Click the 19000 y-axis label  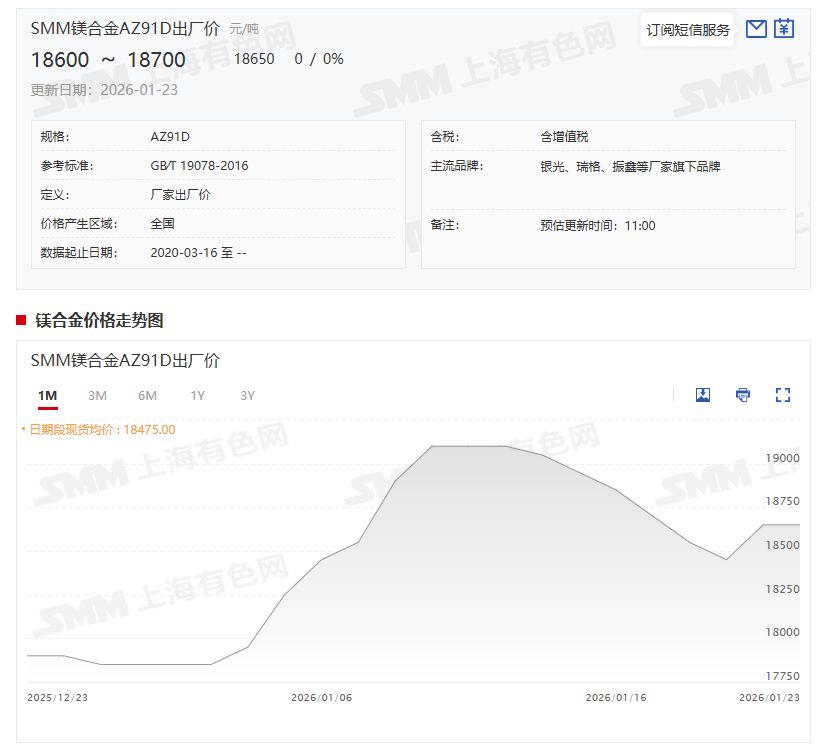coord(782,458)
